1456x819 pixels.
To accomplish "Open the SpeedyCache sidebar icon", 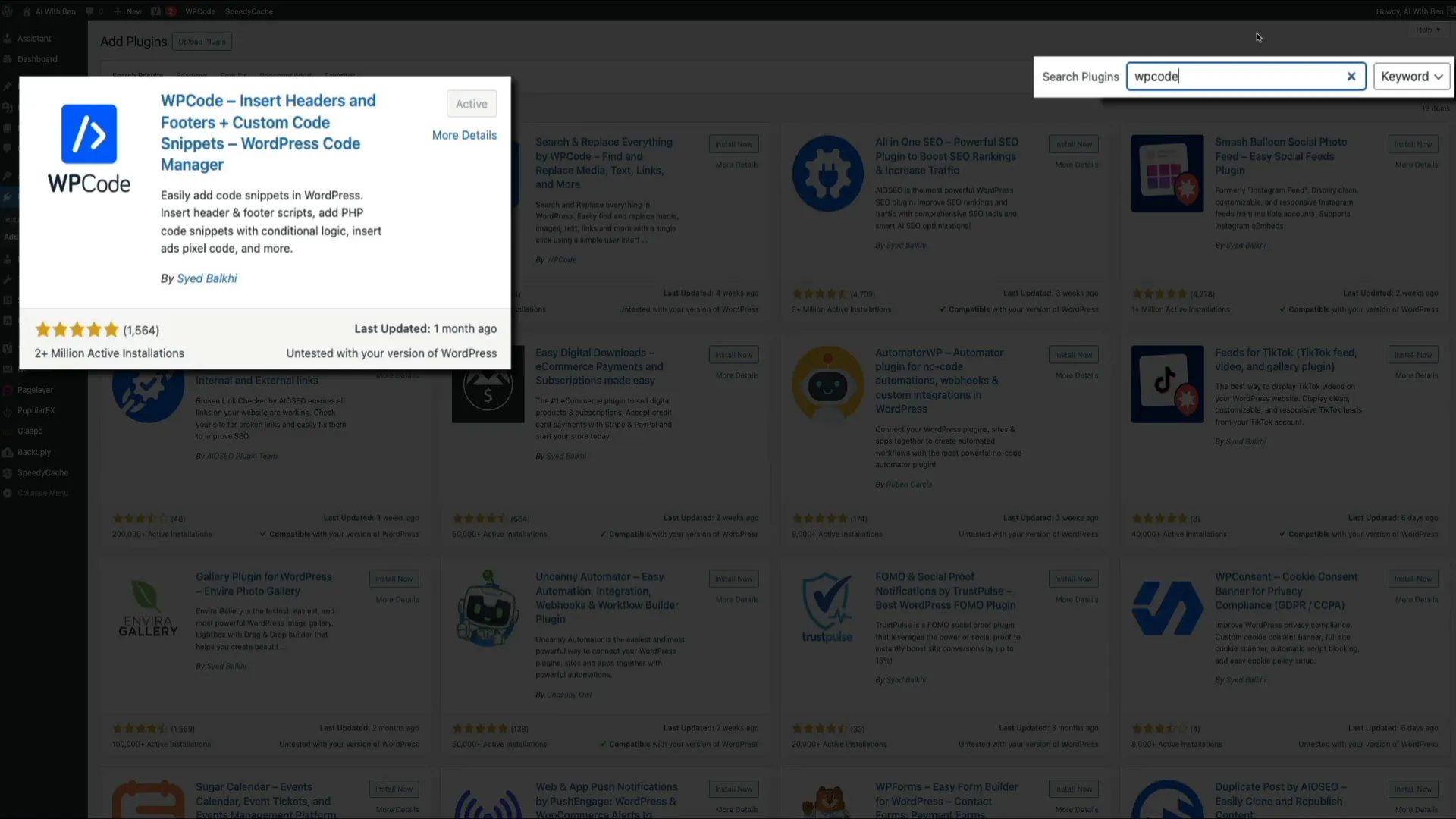I will pos(8,472).
